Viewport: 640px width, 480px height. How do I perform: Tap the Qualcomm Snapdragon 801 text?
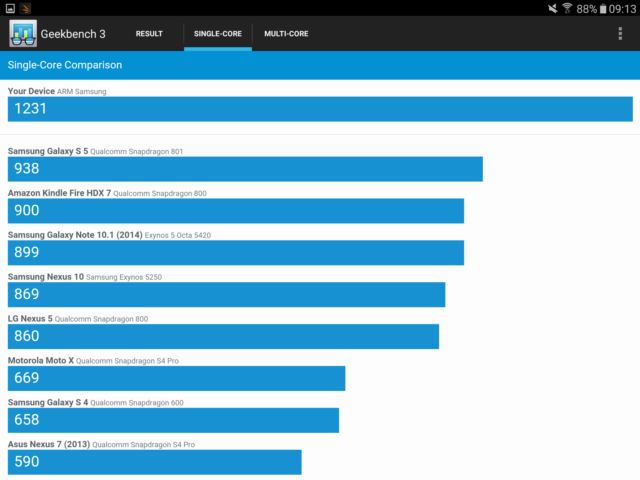point(137,151)
